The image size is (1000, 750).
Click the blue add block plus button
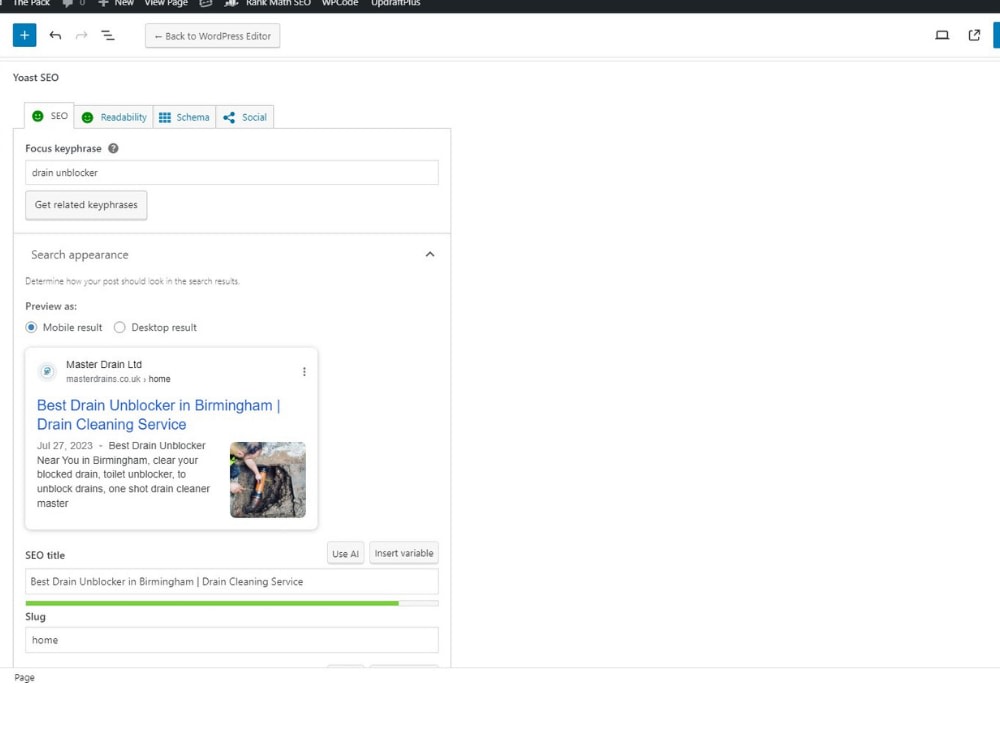pos(24,36)
